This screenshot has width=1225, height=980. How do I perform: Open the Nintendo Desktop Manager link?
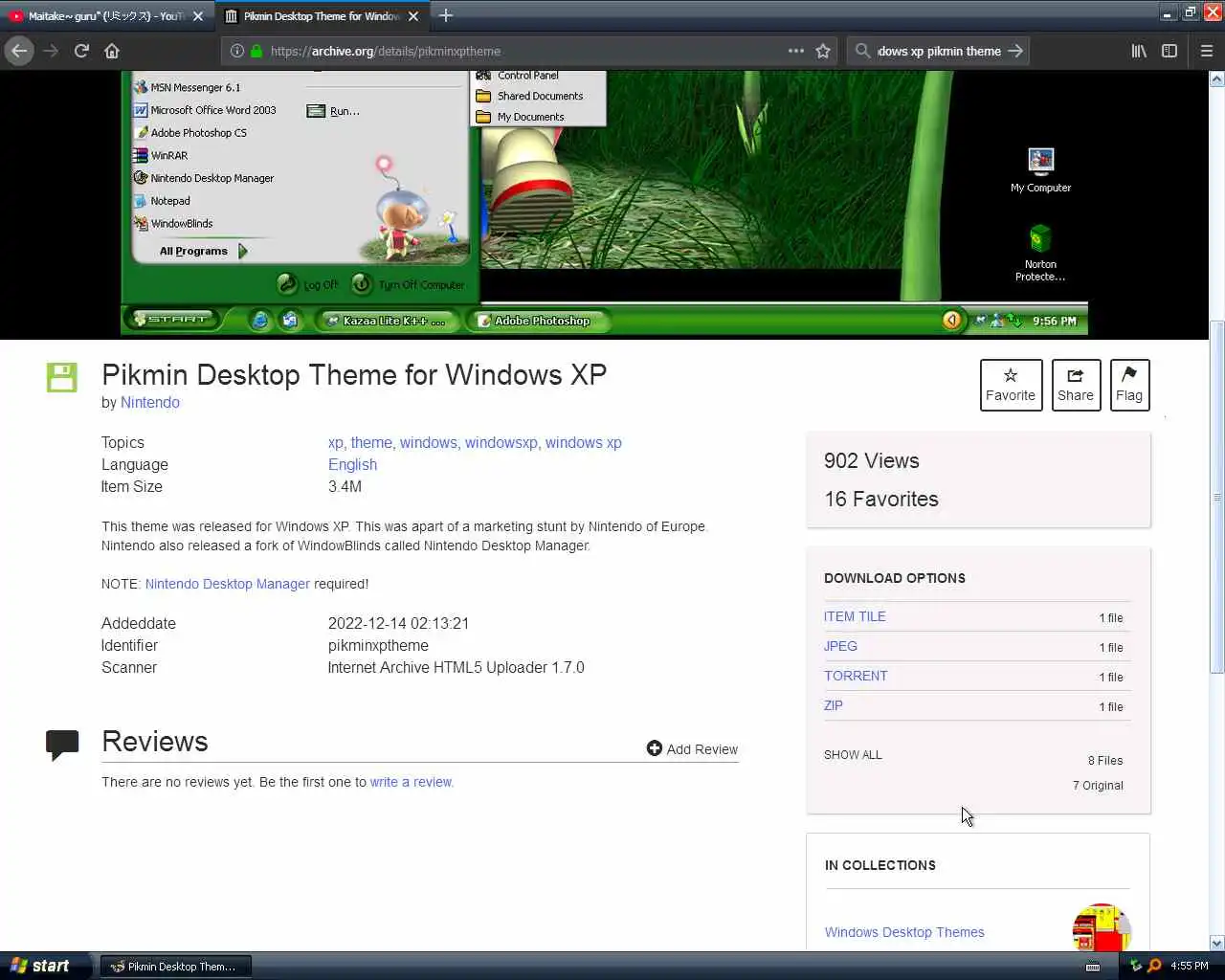click(228, 584)
